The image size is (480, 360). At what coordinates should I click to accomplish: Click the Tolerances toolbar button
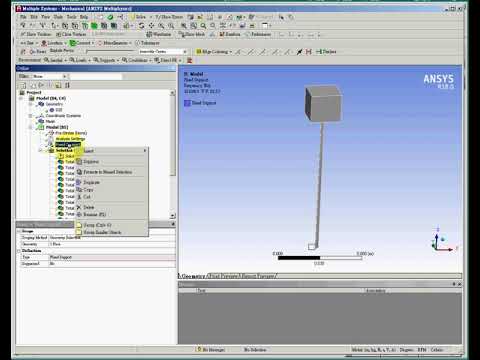147,43
